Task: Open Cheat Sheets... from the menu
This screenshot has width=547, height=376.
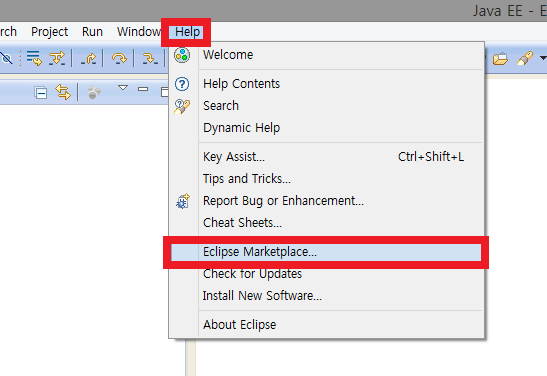Action: (327, 223)
